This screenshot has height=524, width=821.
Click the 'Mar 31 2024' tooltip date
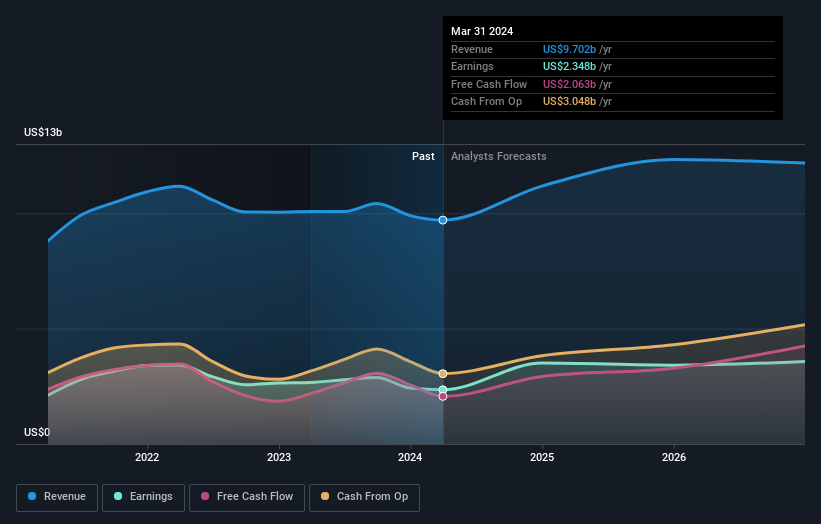point(482,31)
